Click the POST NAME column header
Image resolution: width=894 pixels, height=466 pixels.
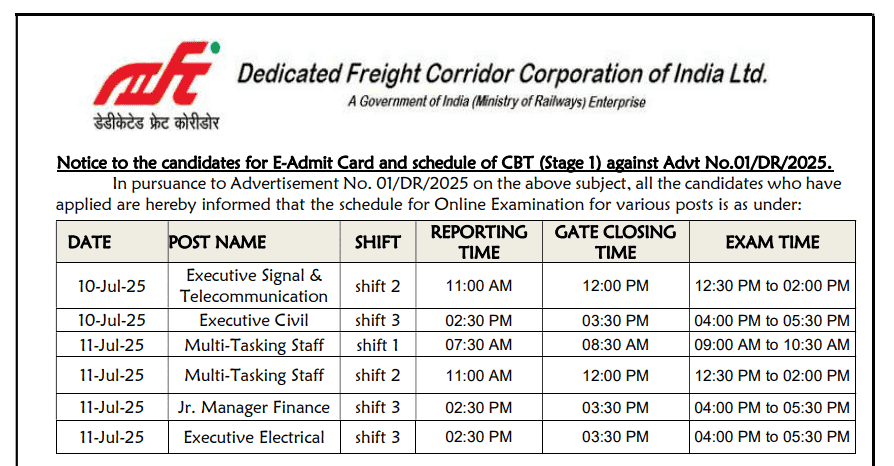click(218, 242)
